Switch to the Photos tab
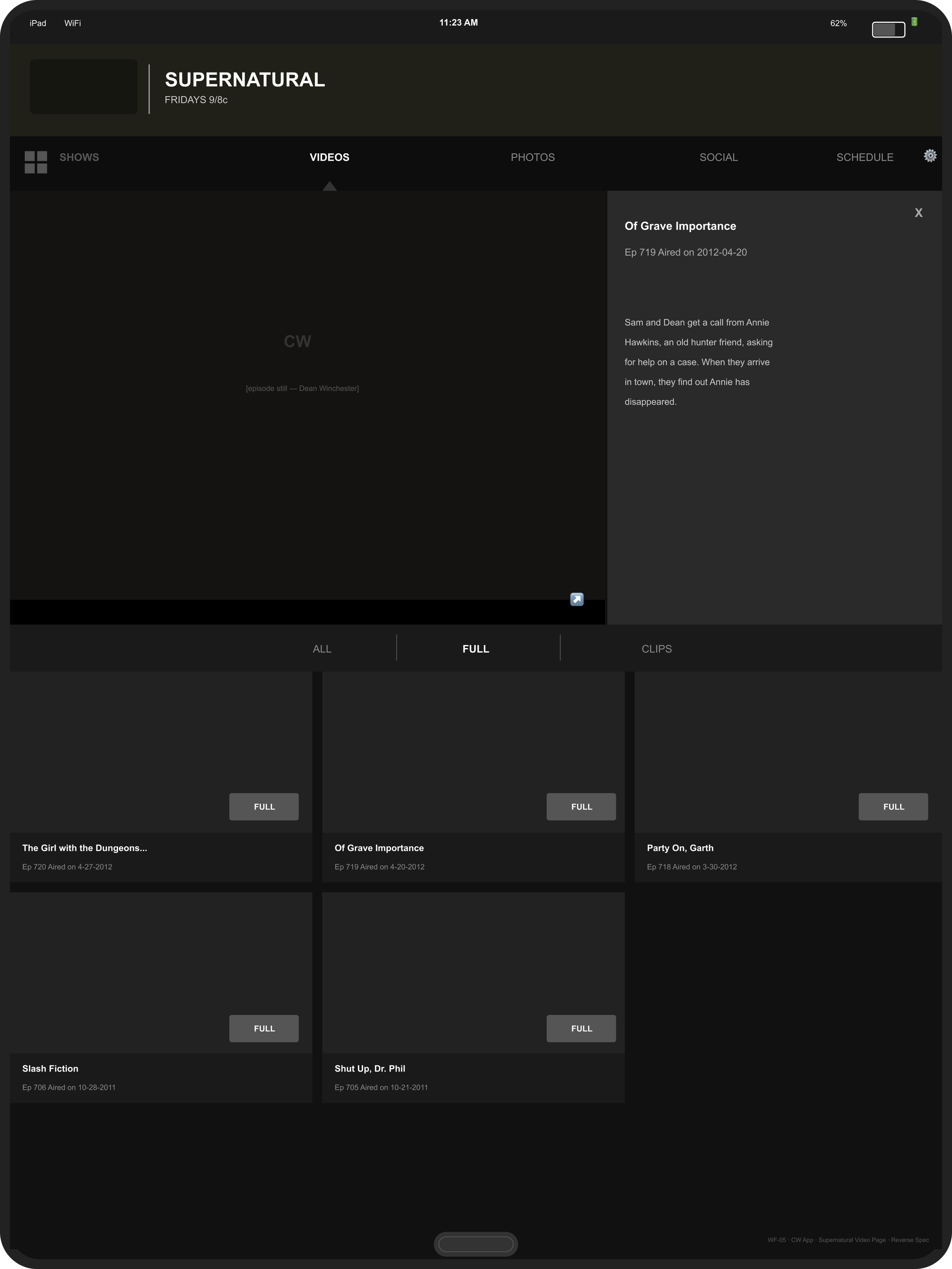The image size is (952, 1269). coord(532,157)
